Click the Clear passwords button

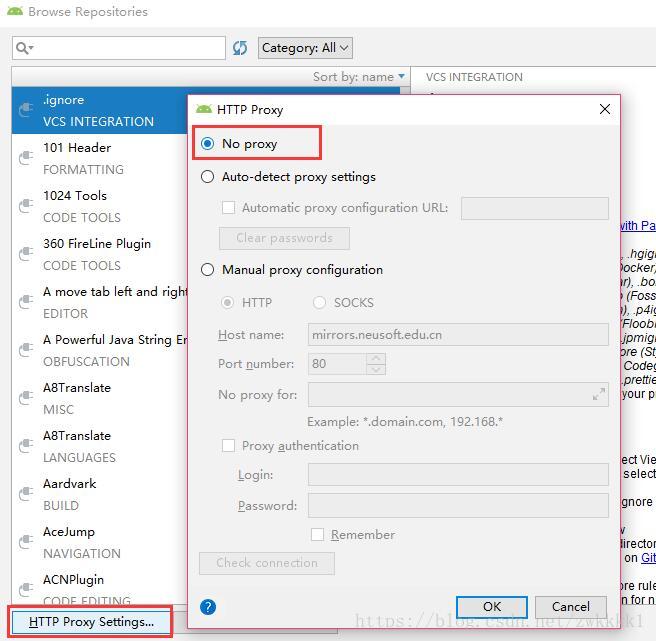click(x=284, y=238)
